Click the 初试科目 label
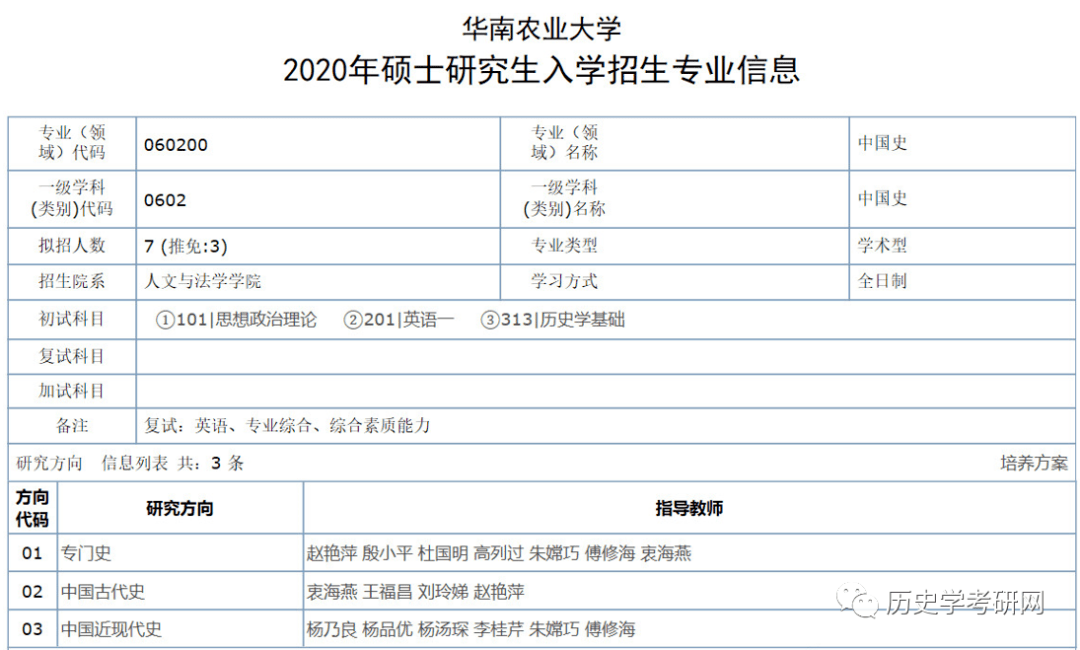 tap(72, 319)
